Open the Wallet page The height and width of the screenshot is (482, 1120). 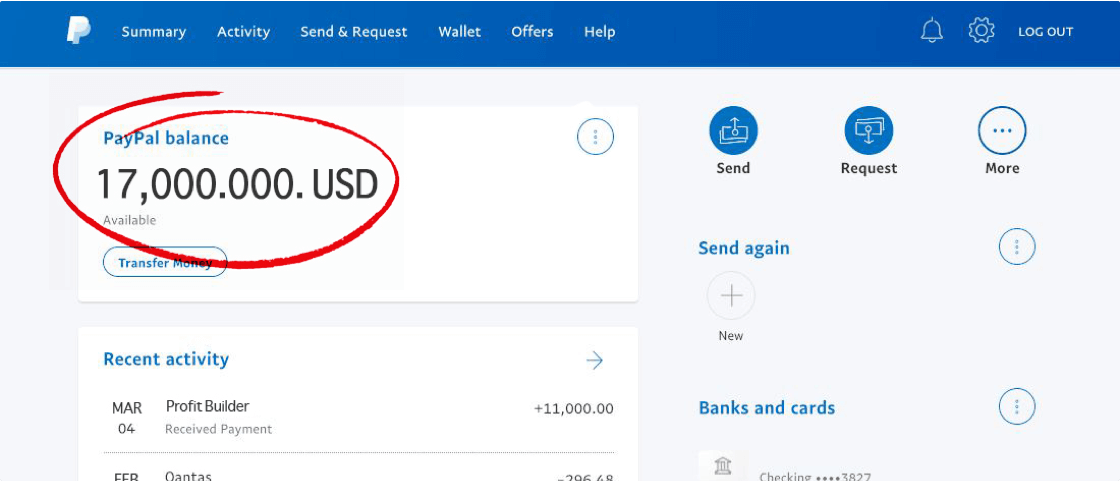pyautogui.click(x=459, y=31)
